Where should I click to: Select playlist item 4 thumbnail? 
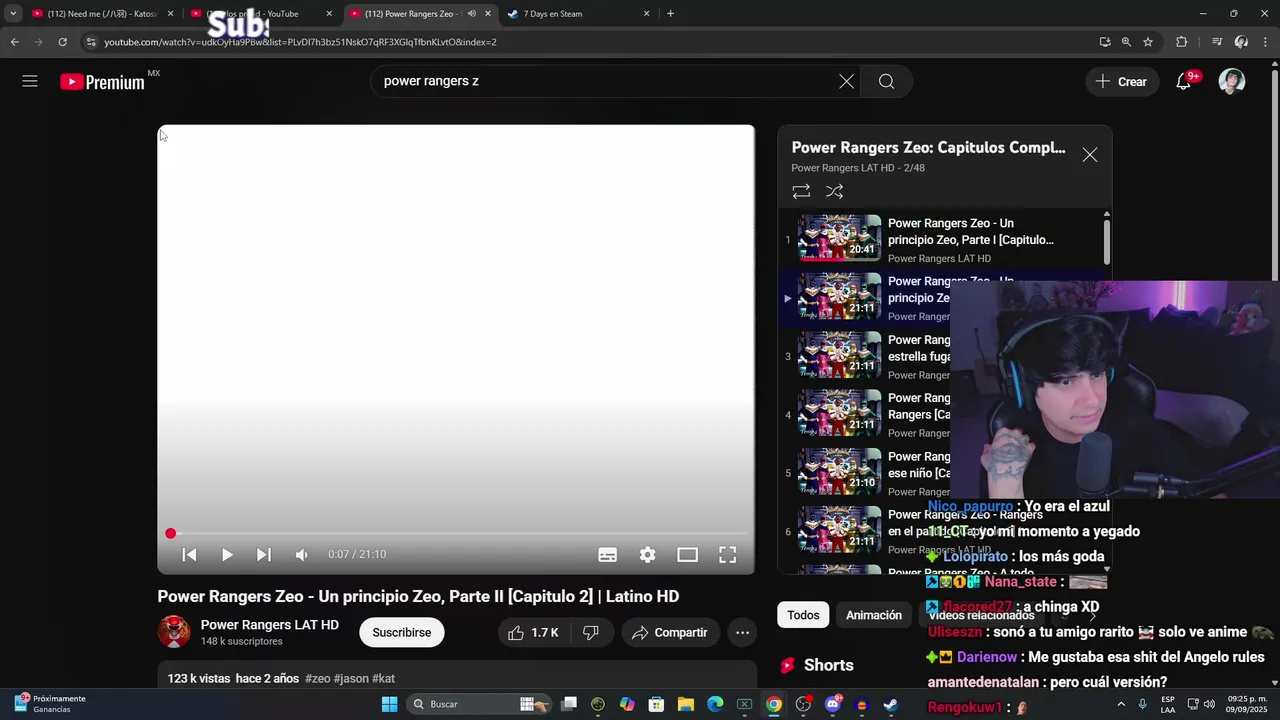840,414
